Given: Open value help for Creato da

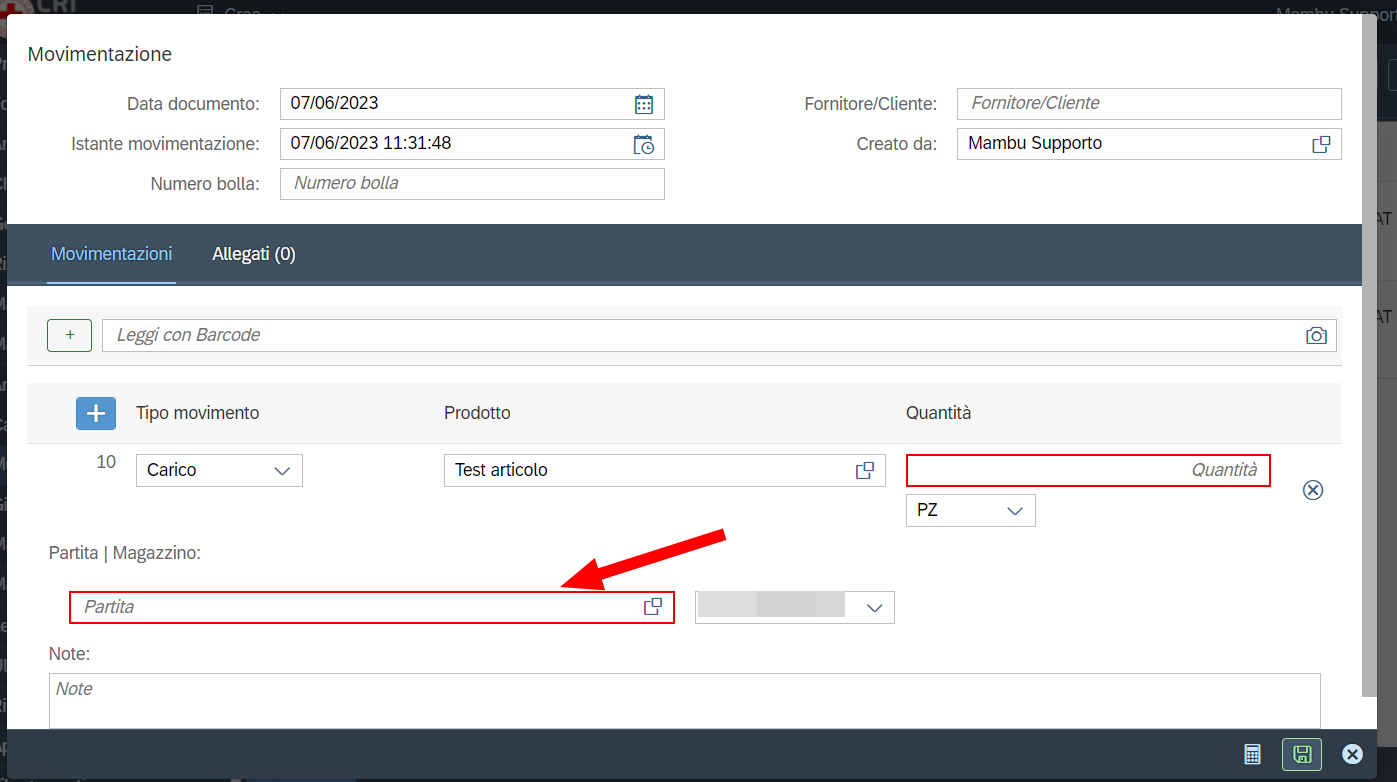Looking at the screenshot, I should pyautogui.click(x=1321, y=144).
